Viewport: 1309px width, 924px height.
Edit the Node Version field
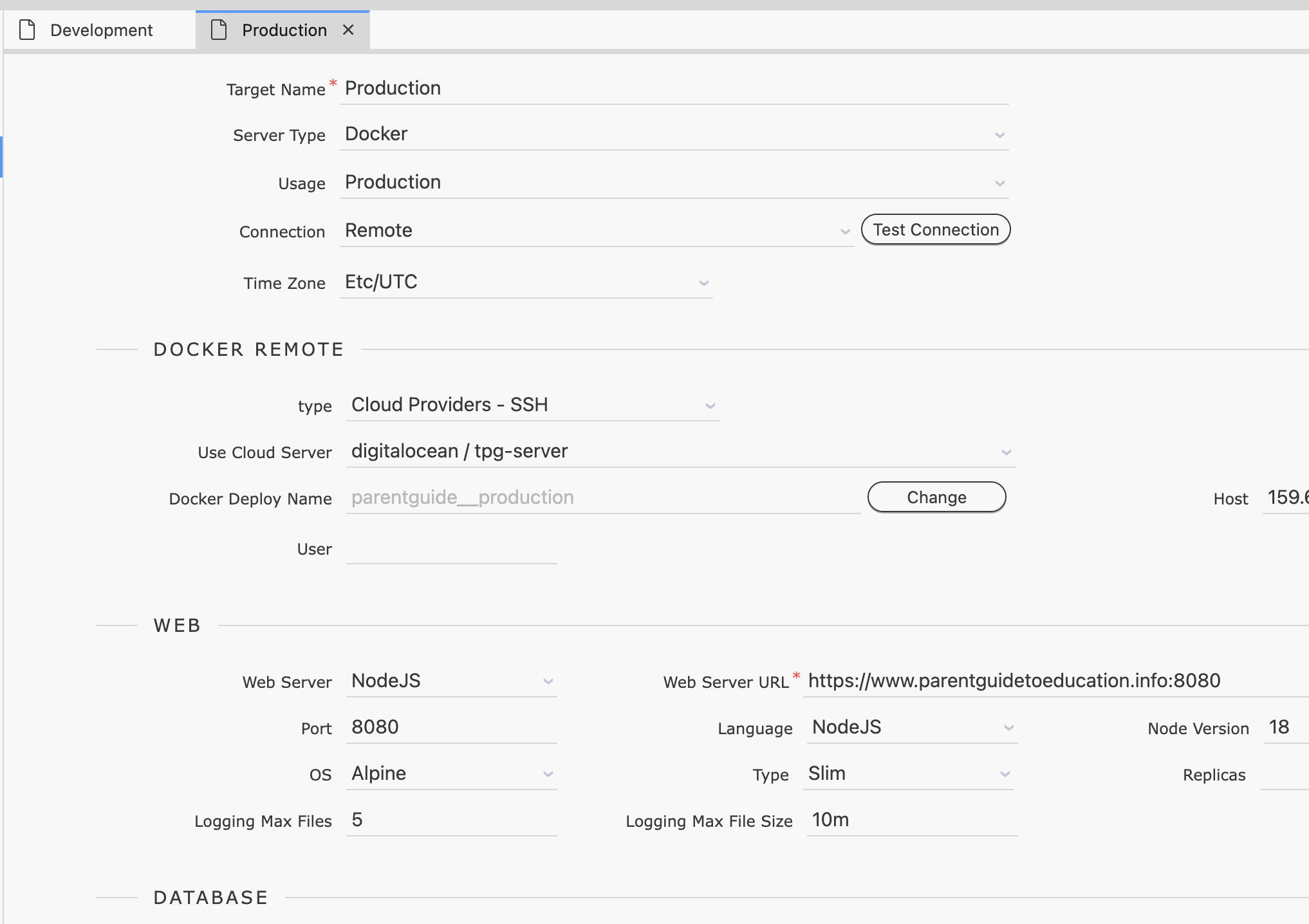click(x=1286, y=727)
